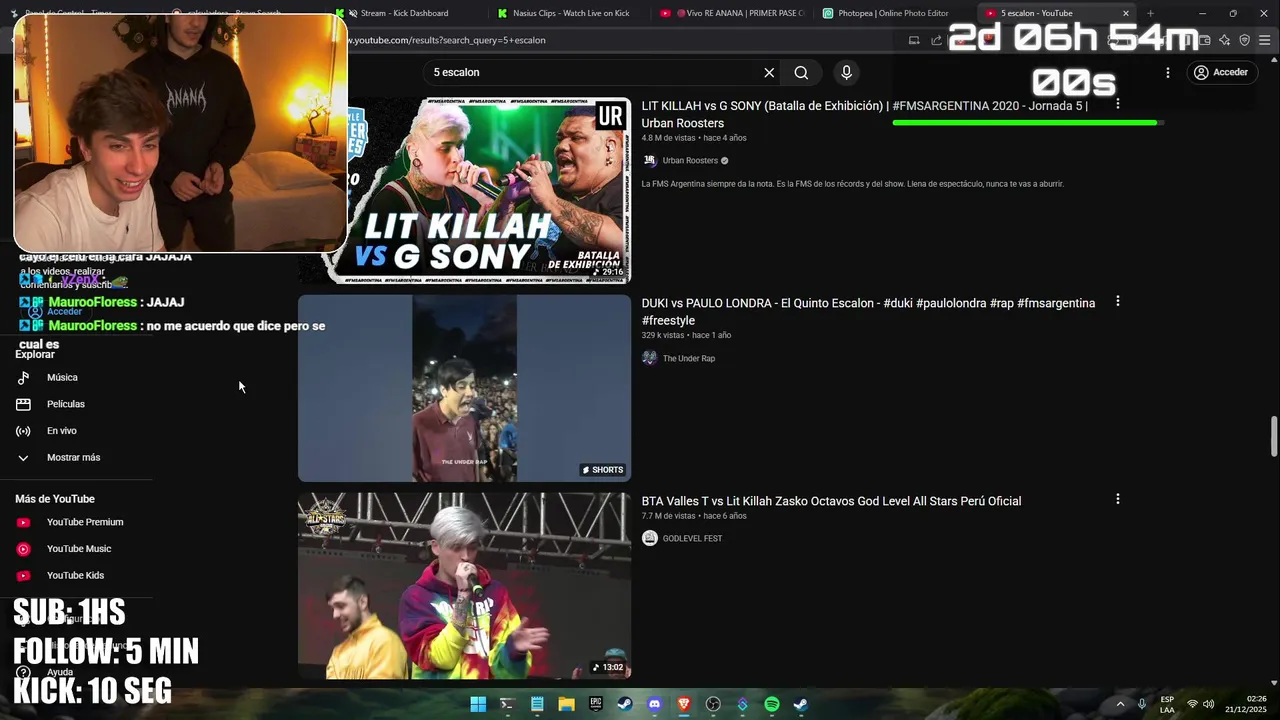Visit Urban Roosters channel name

pos(690,160)
